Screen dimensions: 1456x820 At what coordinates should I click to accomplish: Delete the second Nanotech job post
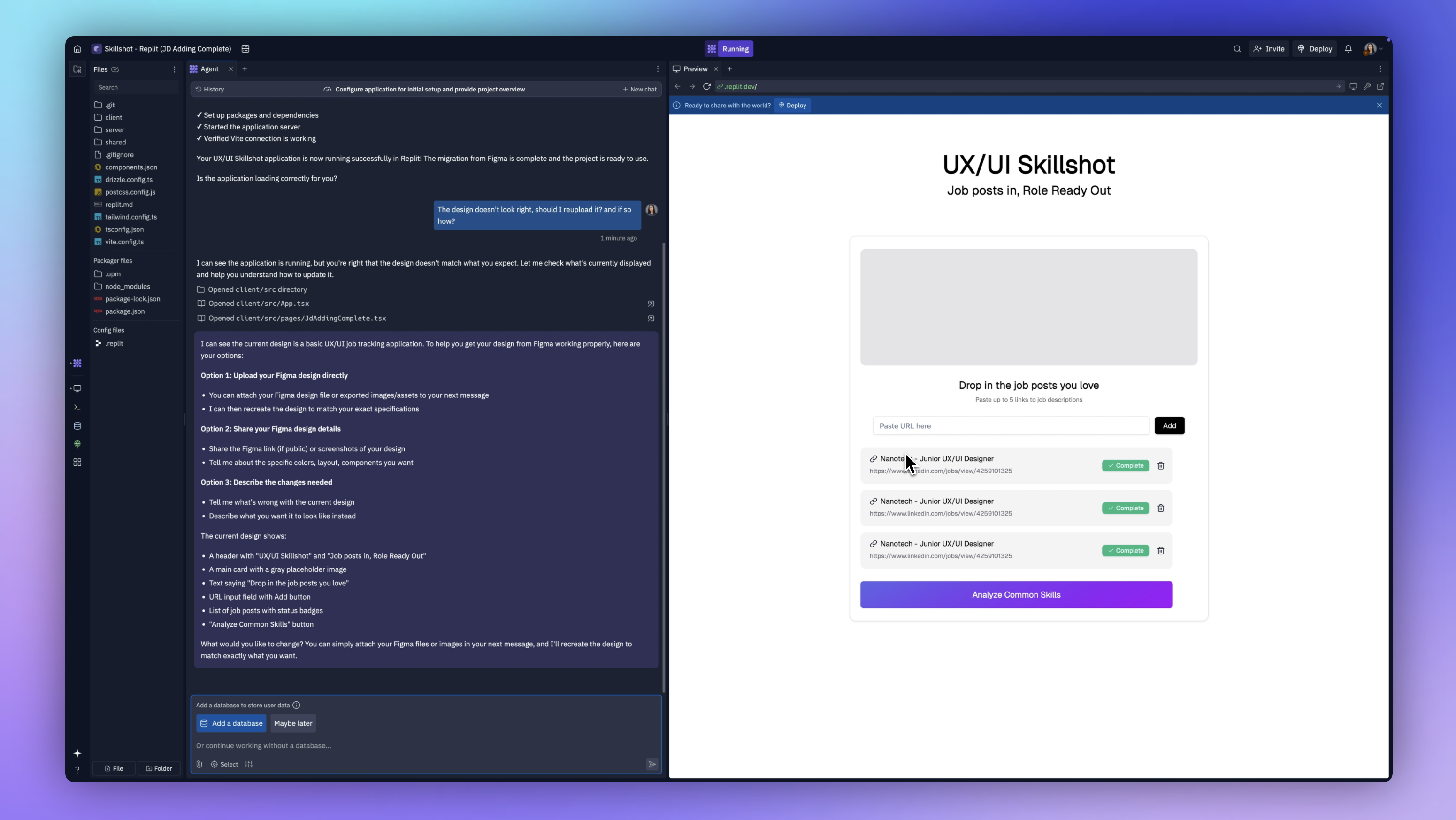[x=1160, y=508]
